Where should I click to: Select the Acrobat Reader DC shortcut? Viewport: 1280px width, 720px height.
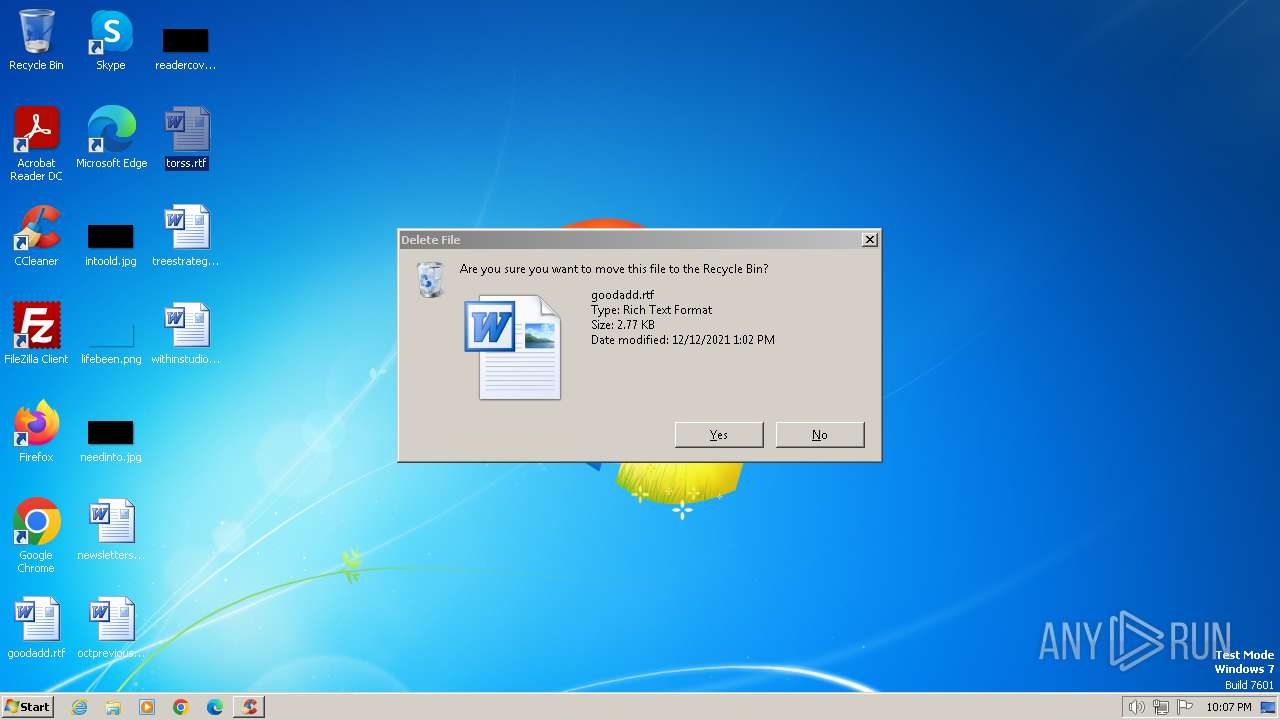point(36,144)
